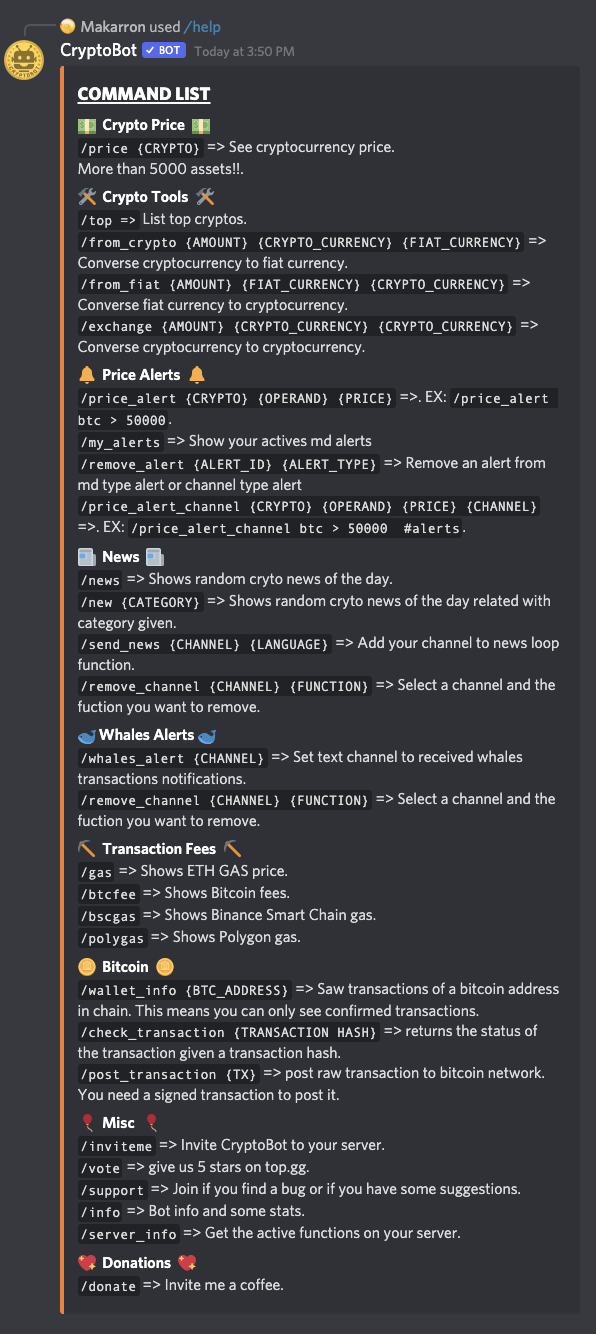The height and width of the screenshot is (1334, 596).
Task: Click the whale emoji beside Whales Alerts
Action: tap(88, 734)
